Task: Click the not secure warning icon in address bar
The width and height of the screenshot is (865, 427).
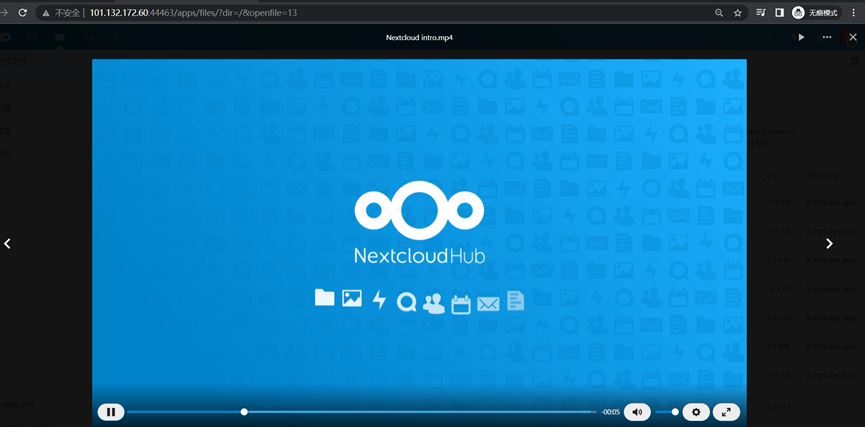Action: point(46,13)
